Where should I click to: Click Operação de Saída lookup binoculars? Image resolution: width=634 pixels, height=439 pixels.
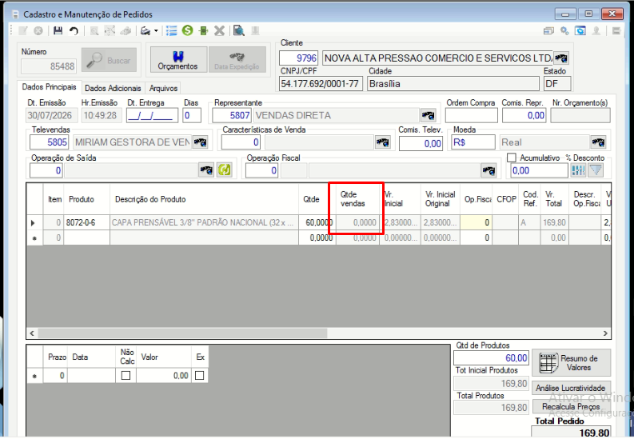[206, 170]
